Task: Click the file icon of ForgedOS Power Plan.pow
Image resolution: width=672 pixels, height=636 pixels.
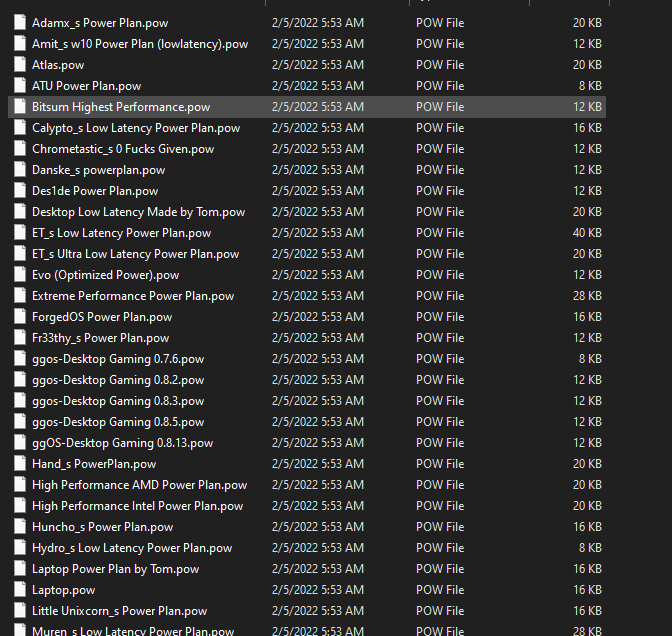Action: [20, 316]
